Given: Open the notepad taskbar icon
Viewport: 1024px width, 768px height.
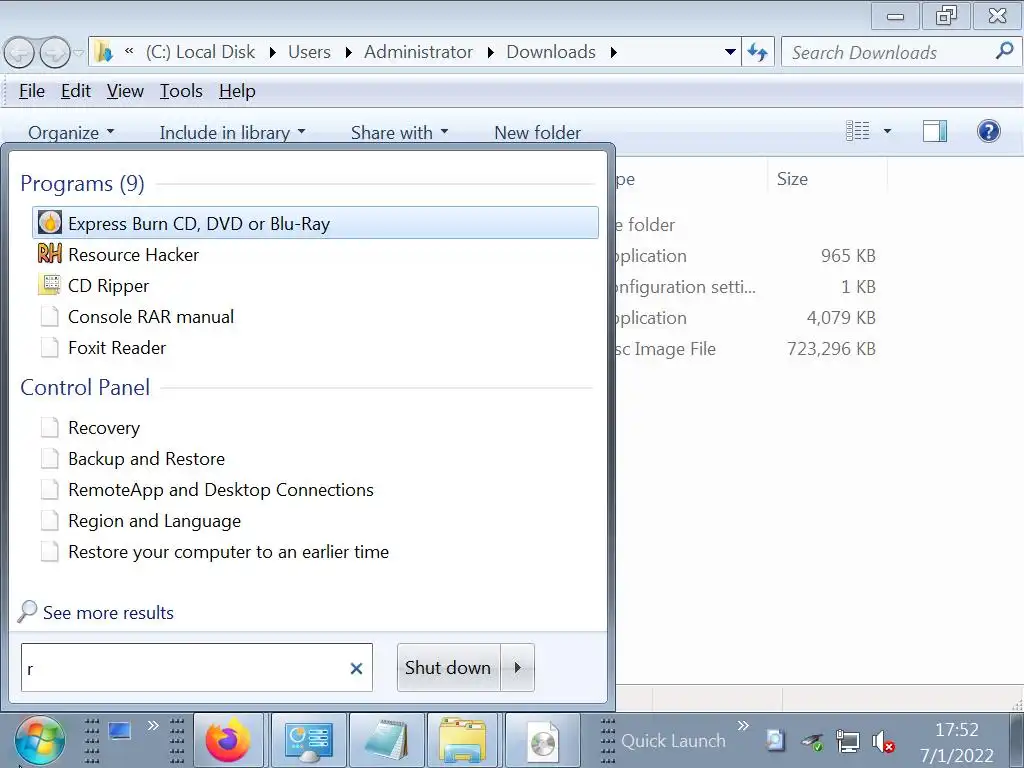Looking at the screenshot, I should click(387, 741).
